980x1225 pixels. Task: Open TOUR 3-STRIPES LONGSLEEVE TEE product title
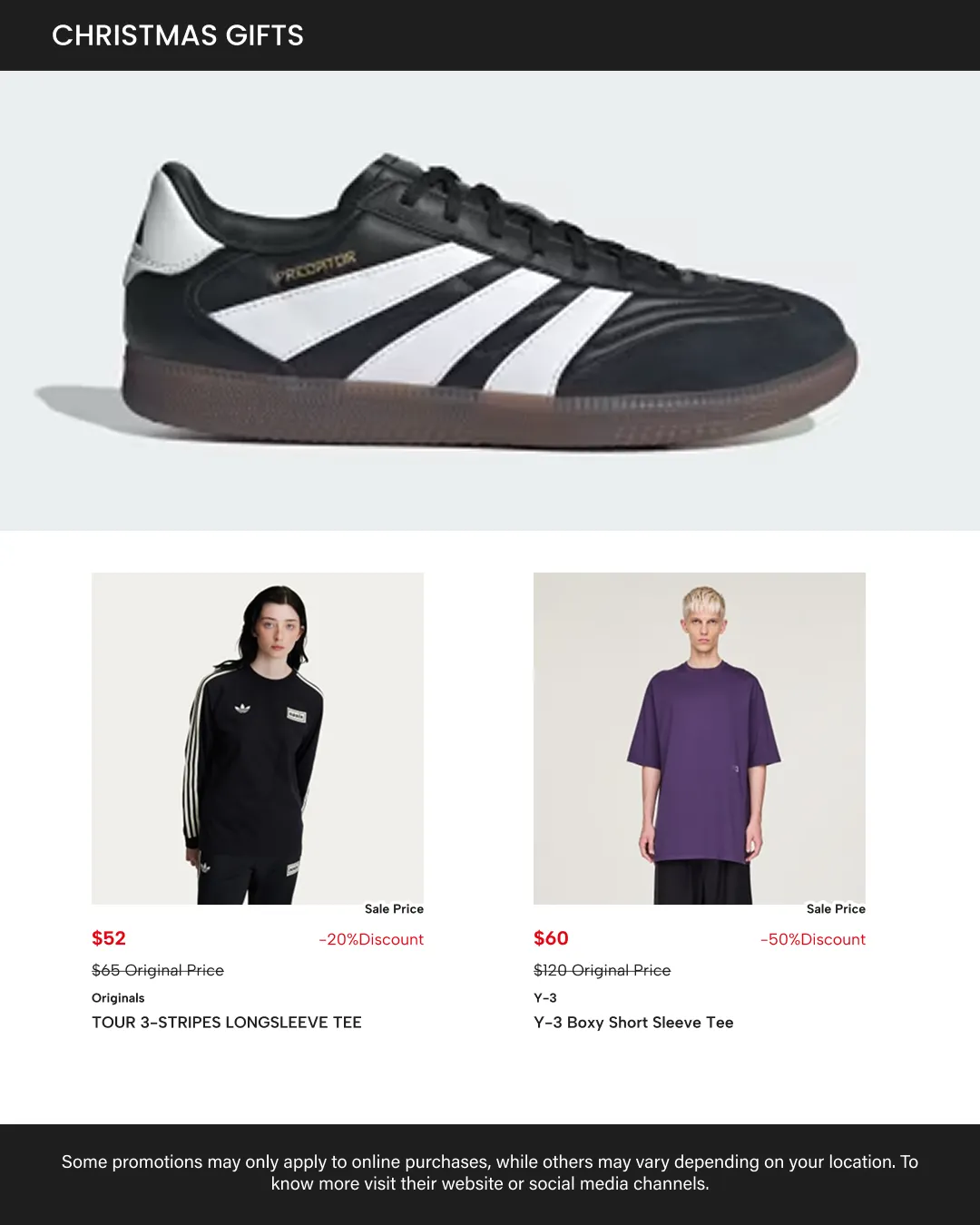click(x=227, y=1023)
